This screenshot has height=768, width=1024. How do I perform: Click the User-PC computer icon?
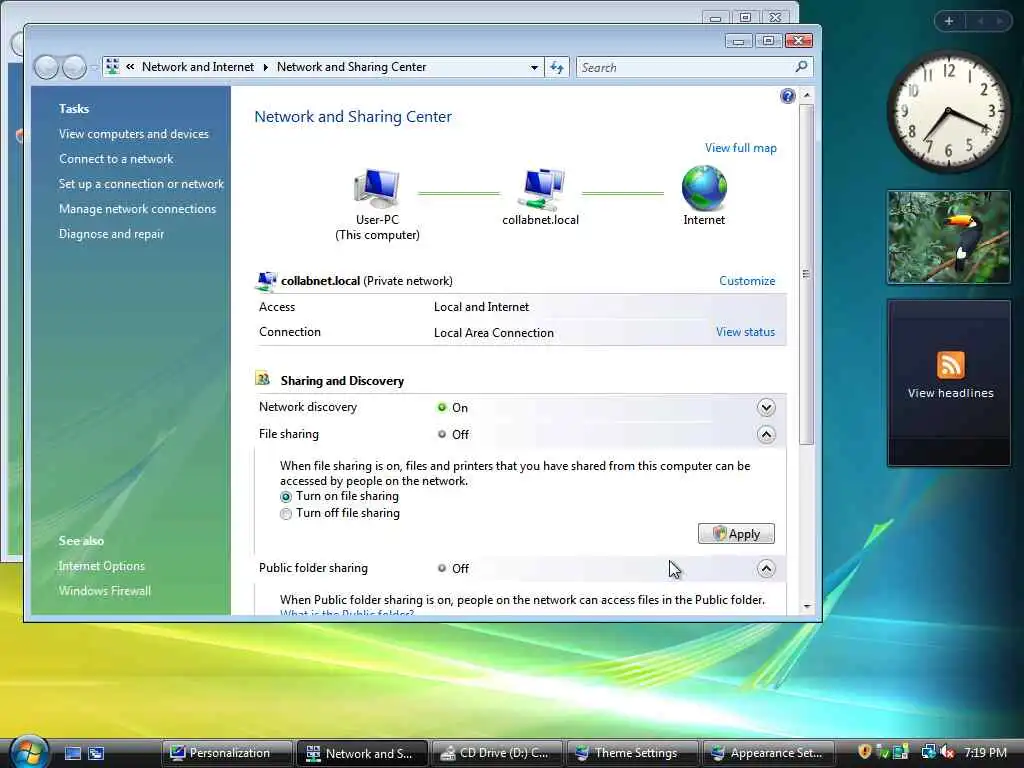(x=377, y=187)
